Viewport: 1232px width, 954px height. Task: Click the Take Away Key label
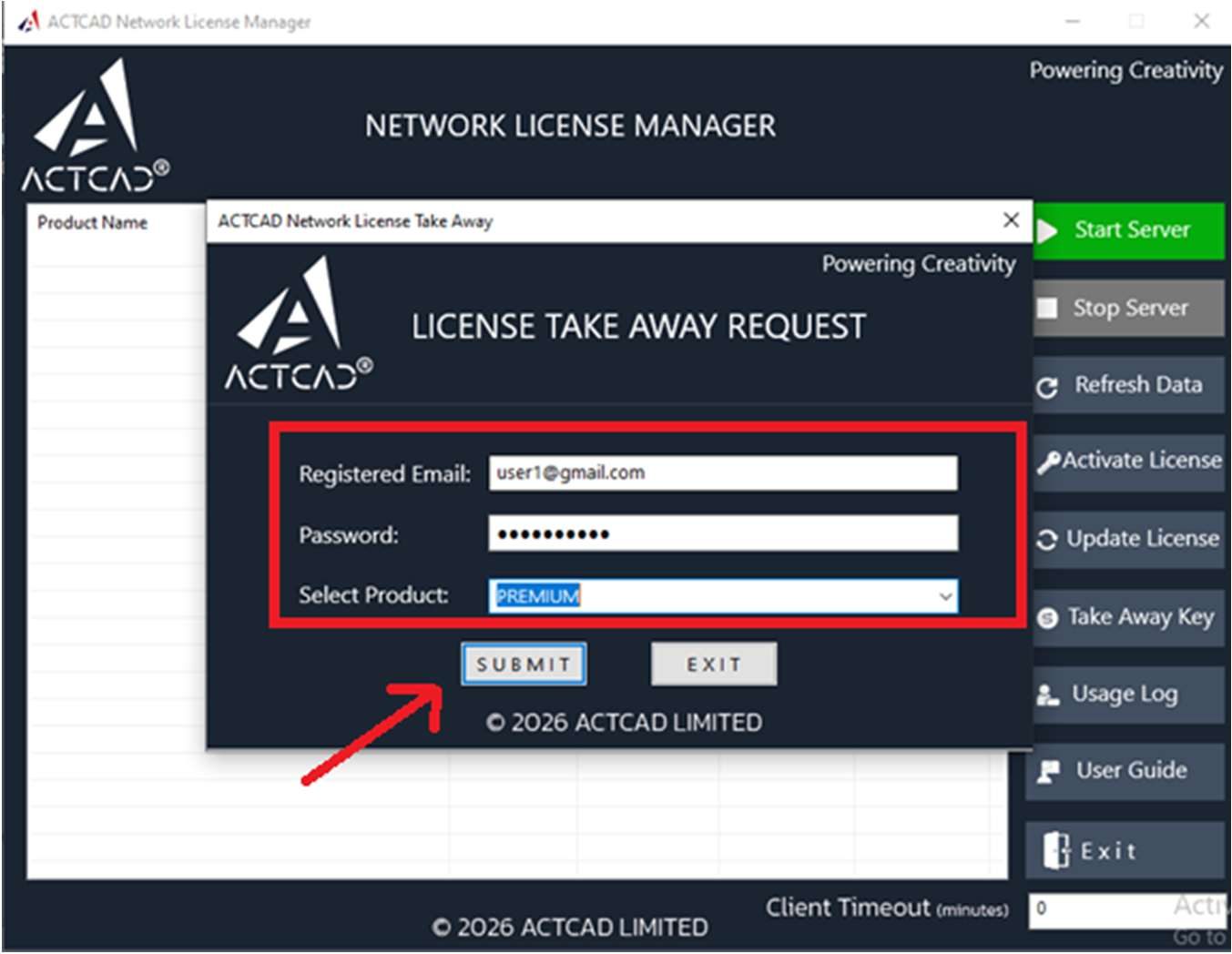(1141, 617)
